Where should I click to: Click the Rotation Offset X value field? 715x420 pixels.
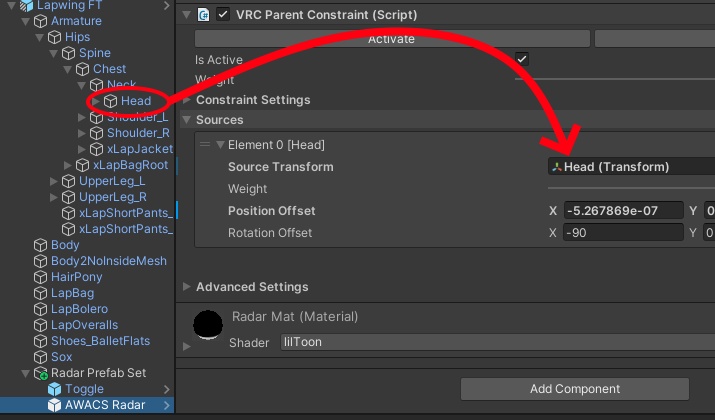[x=622, y=233]
